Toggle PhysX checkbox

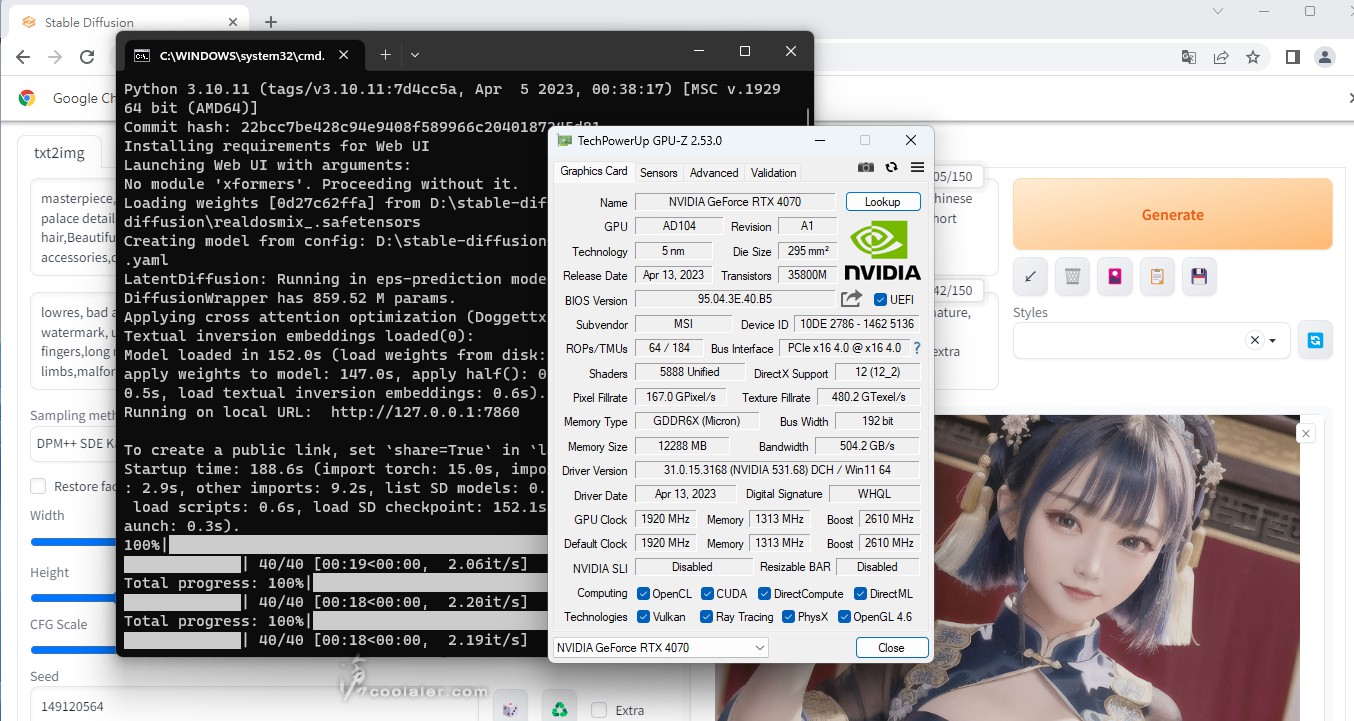point(788,617)
